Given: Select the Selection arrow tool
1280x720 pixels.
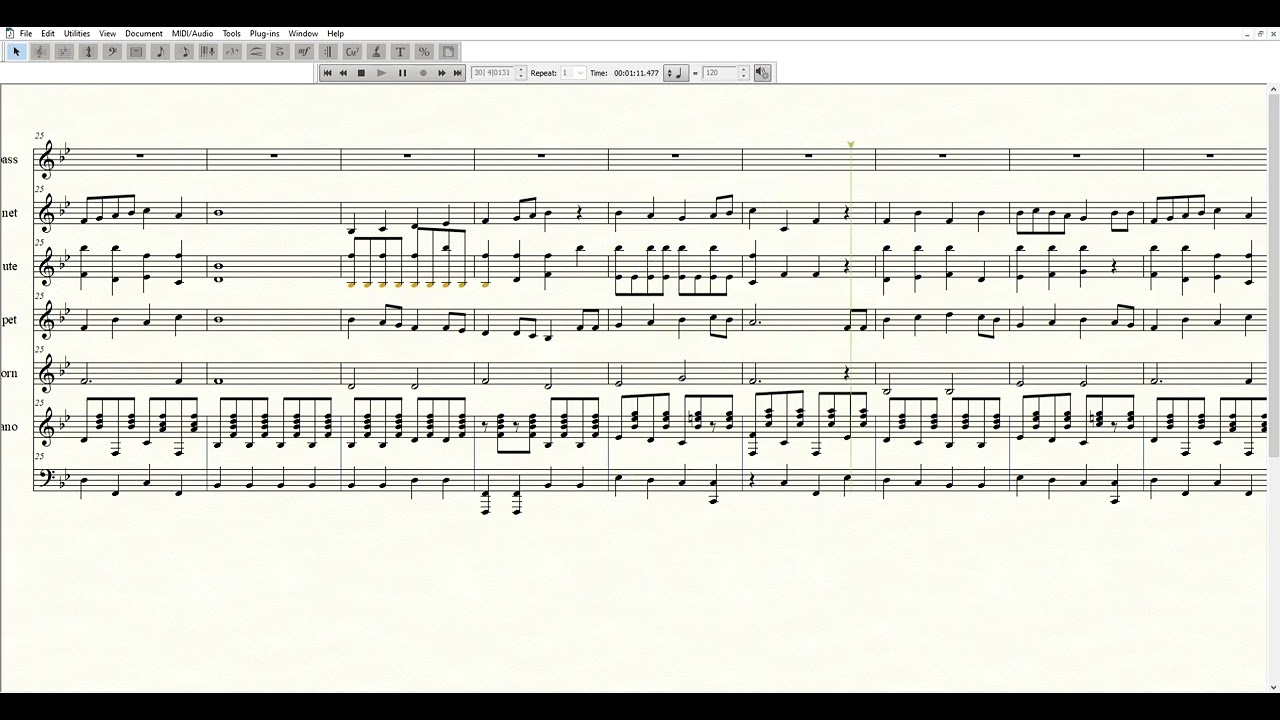Looking at the screenshot, I should point(16,52).
